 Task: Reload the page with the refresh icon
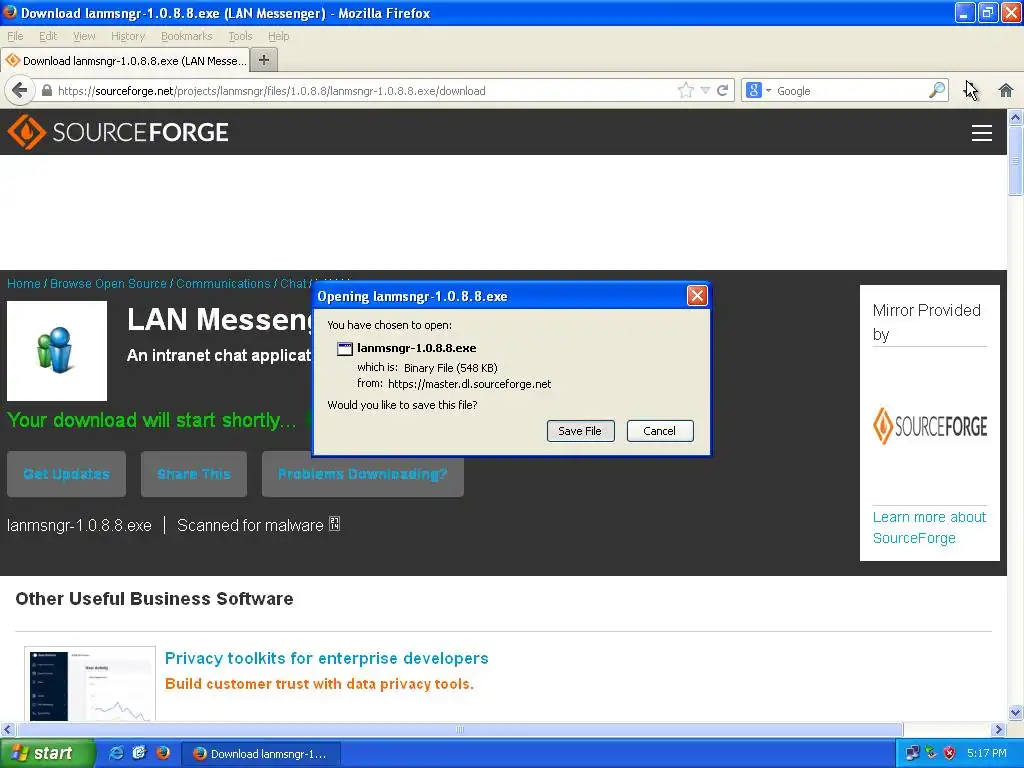tap(722, 90)
